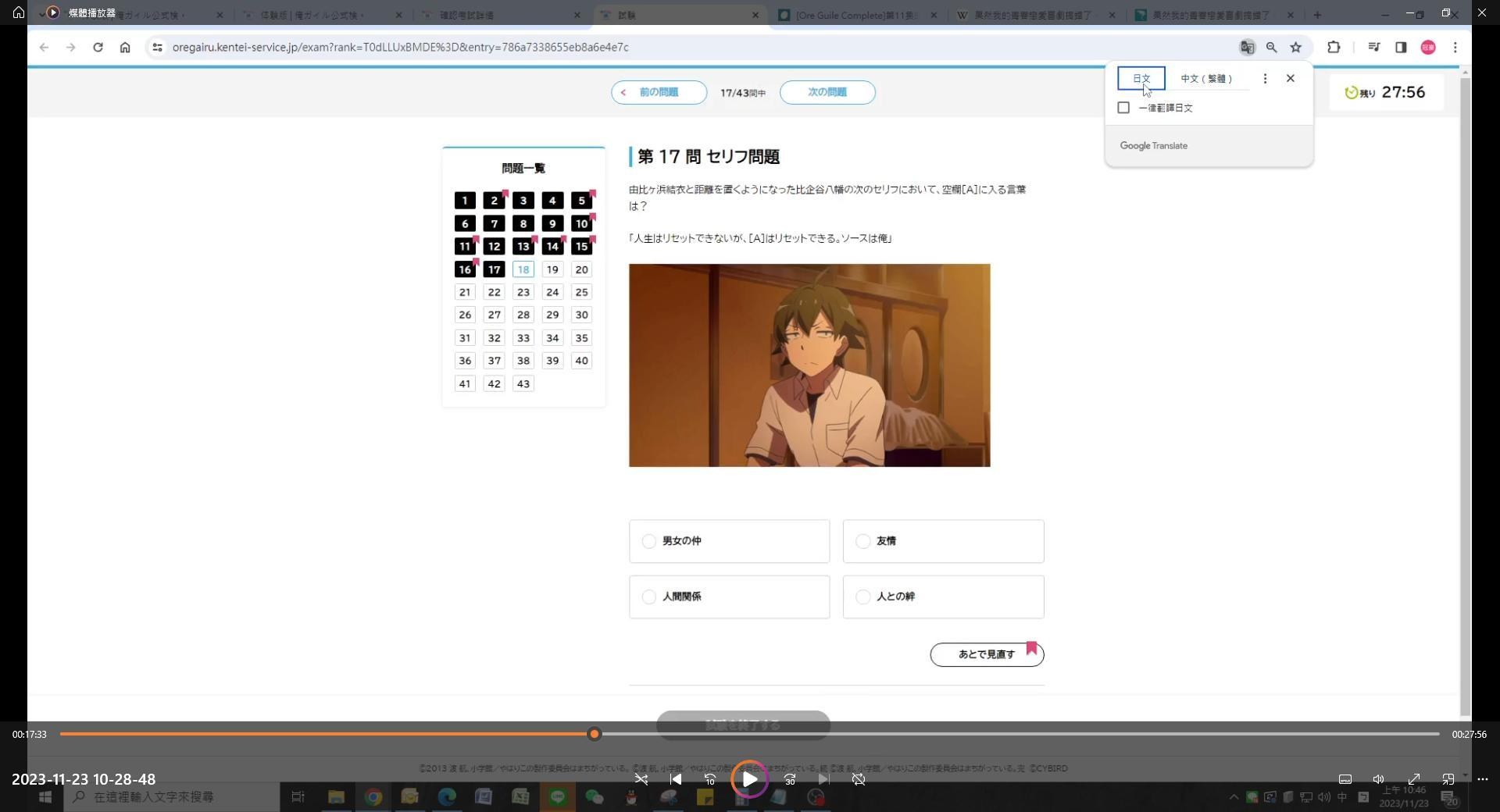Play the video in media player

pos(749,779)
